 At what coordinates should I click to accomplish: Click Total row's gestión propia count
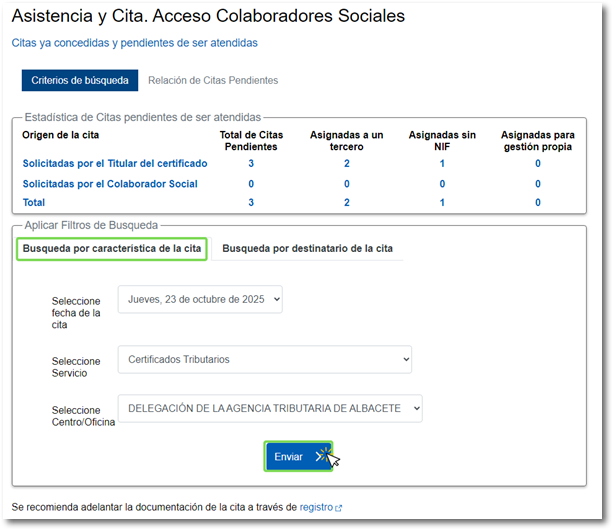537,203
